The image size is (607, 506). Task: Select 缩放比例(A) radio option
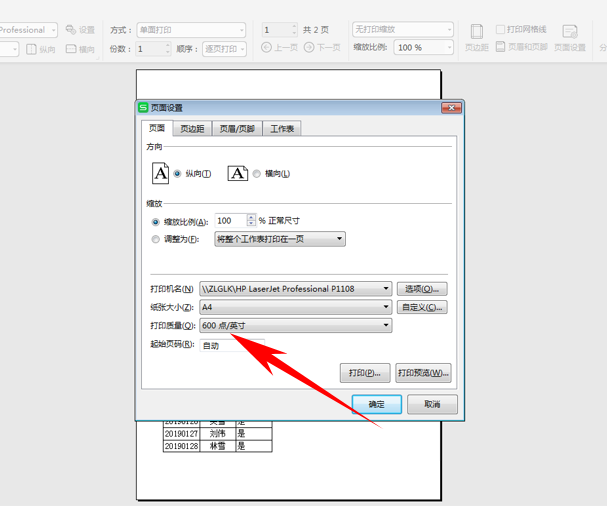[155, 222]
